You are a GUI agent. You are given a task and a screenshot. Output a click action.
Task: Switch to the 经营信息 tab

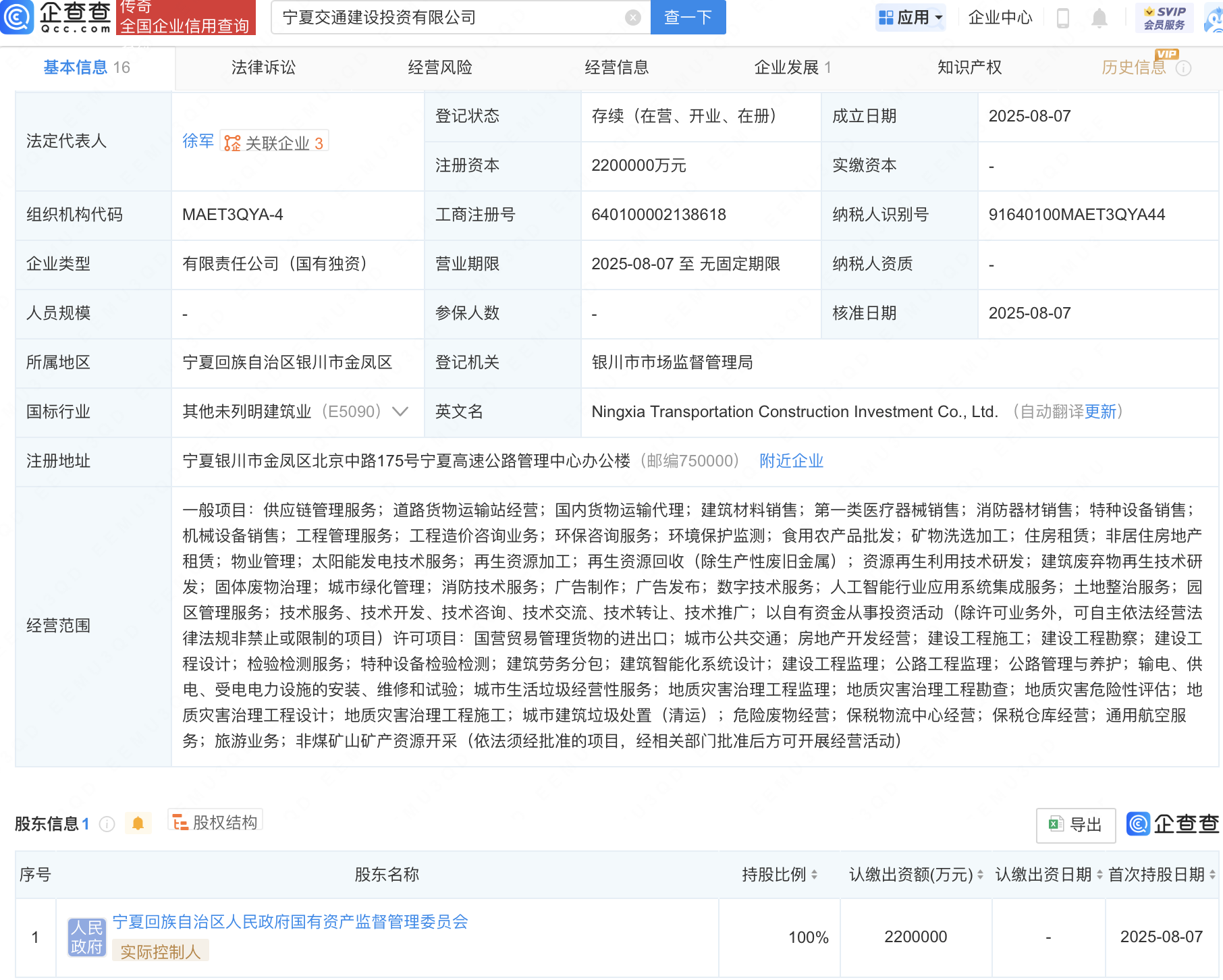point(617,67)
